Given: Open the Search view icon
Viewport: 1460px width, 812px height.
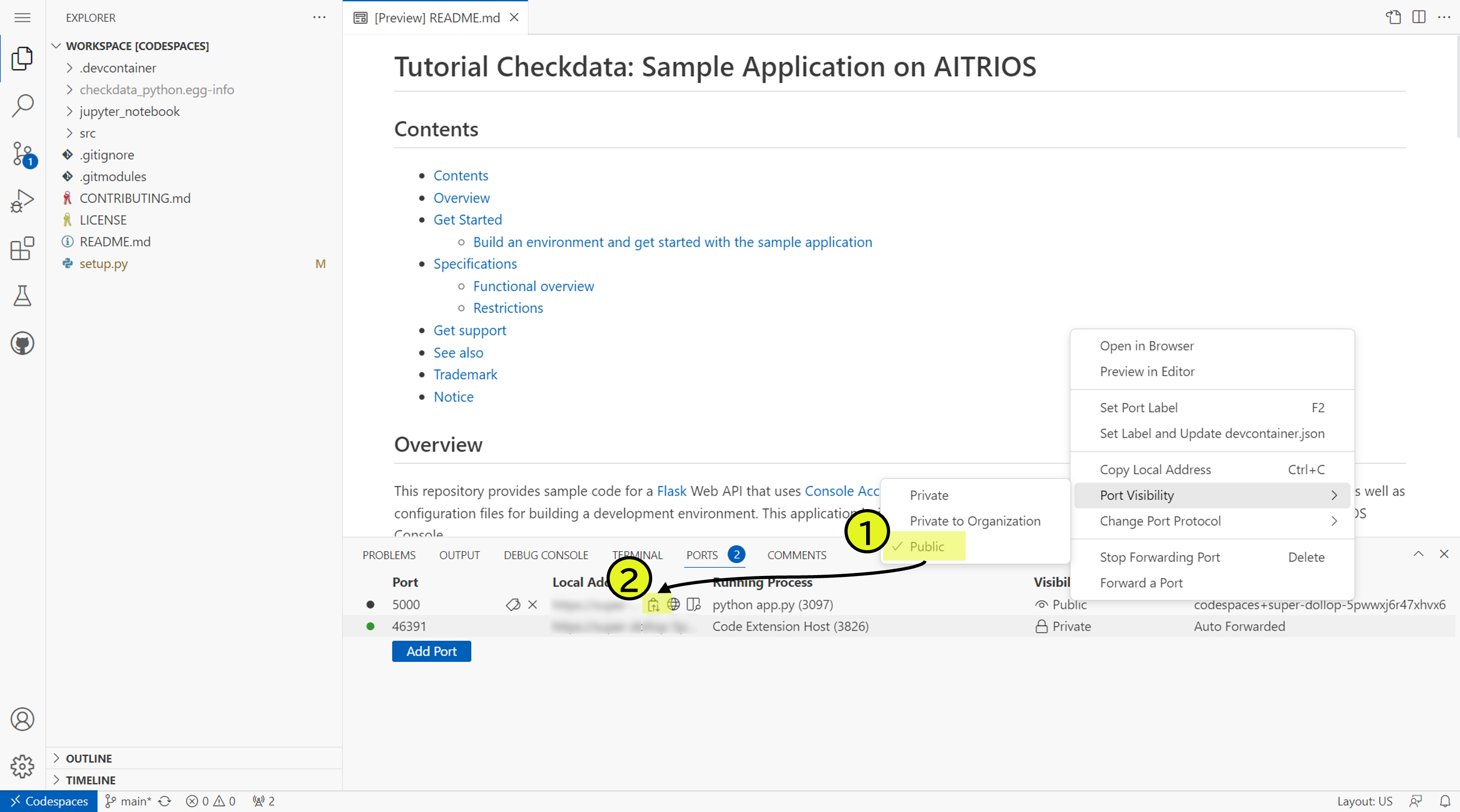Looking at the screenshot, I should coord(22,105).
